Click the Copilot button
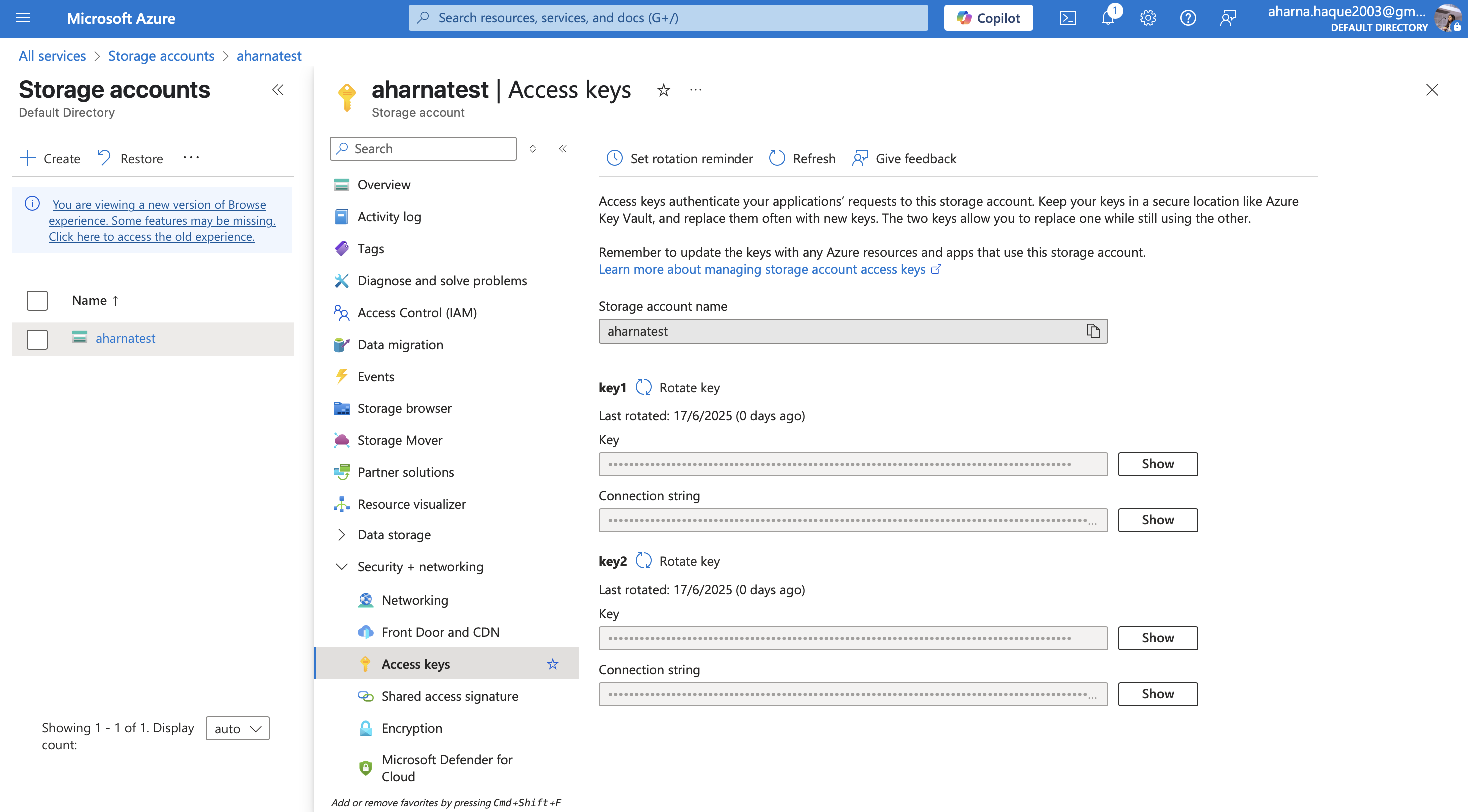The width and height of the screenshot is (1468, 812). pos(988,18)
